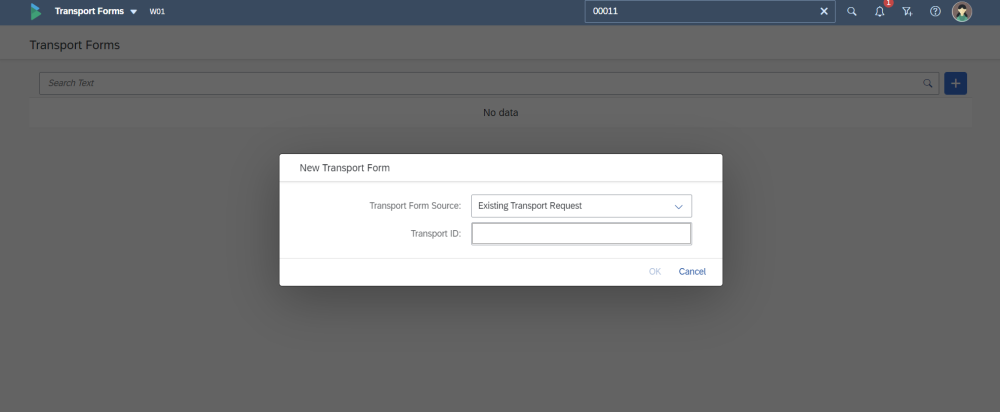Click the search icon in Search Text field

(x=928, y=83)
